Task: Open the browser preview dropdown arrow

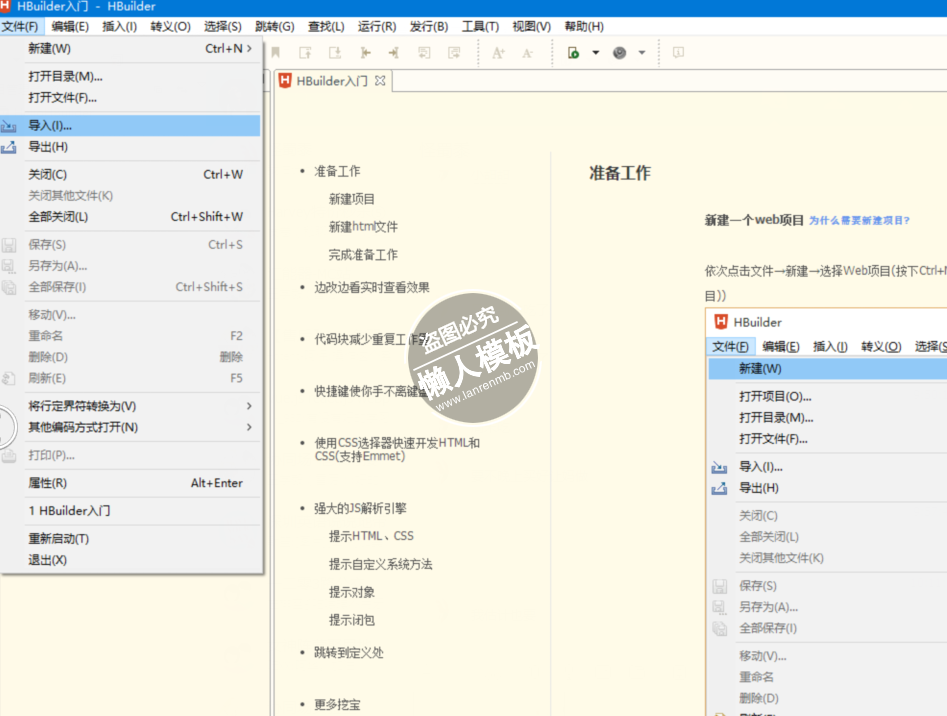Action: pyautogui.click(x=642, y=53)
